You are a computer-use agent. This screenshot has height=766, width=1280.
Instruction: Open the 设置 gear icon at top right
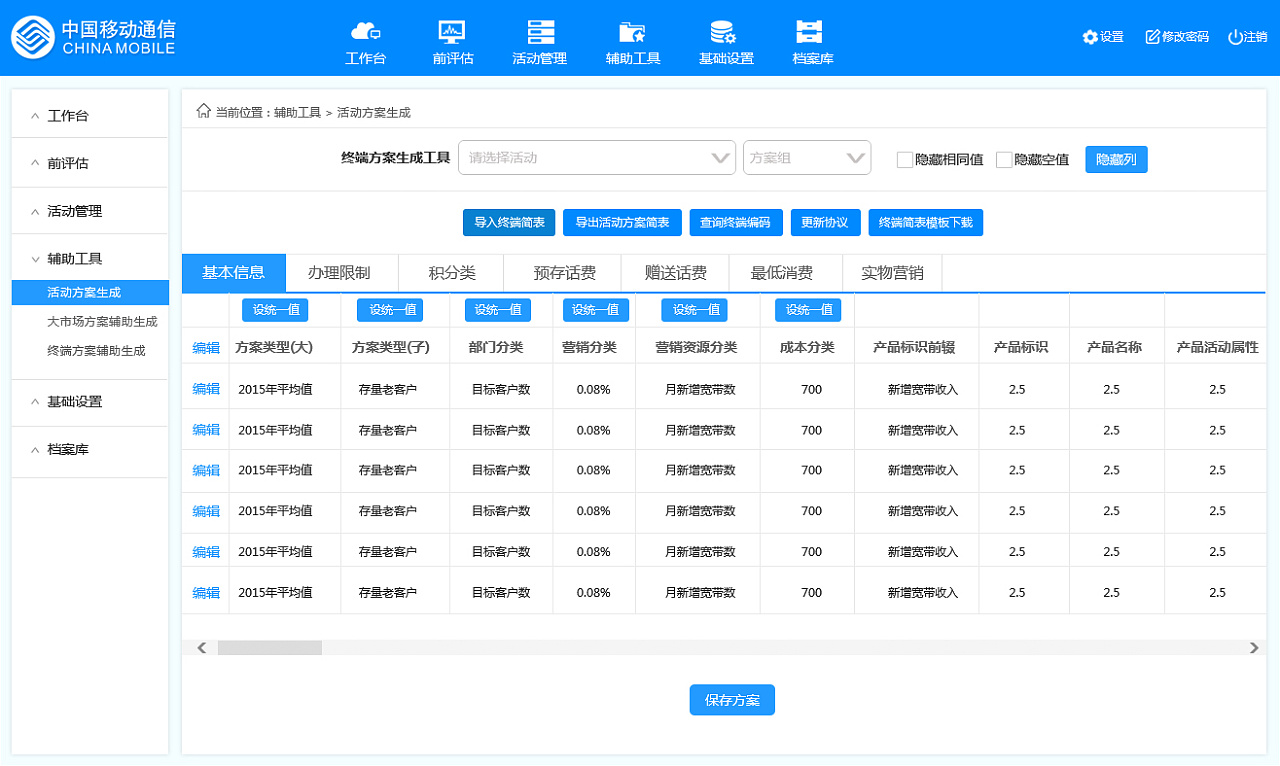(x=1090, y=36)
